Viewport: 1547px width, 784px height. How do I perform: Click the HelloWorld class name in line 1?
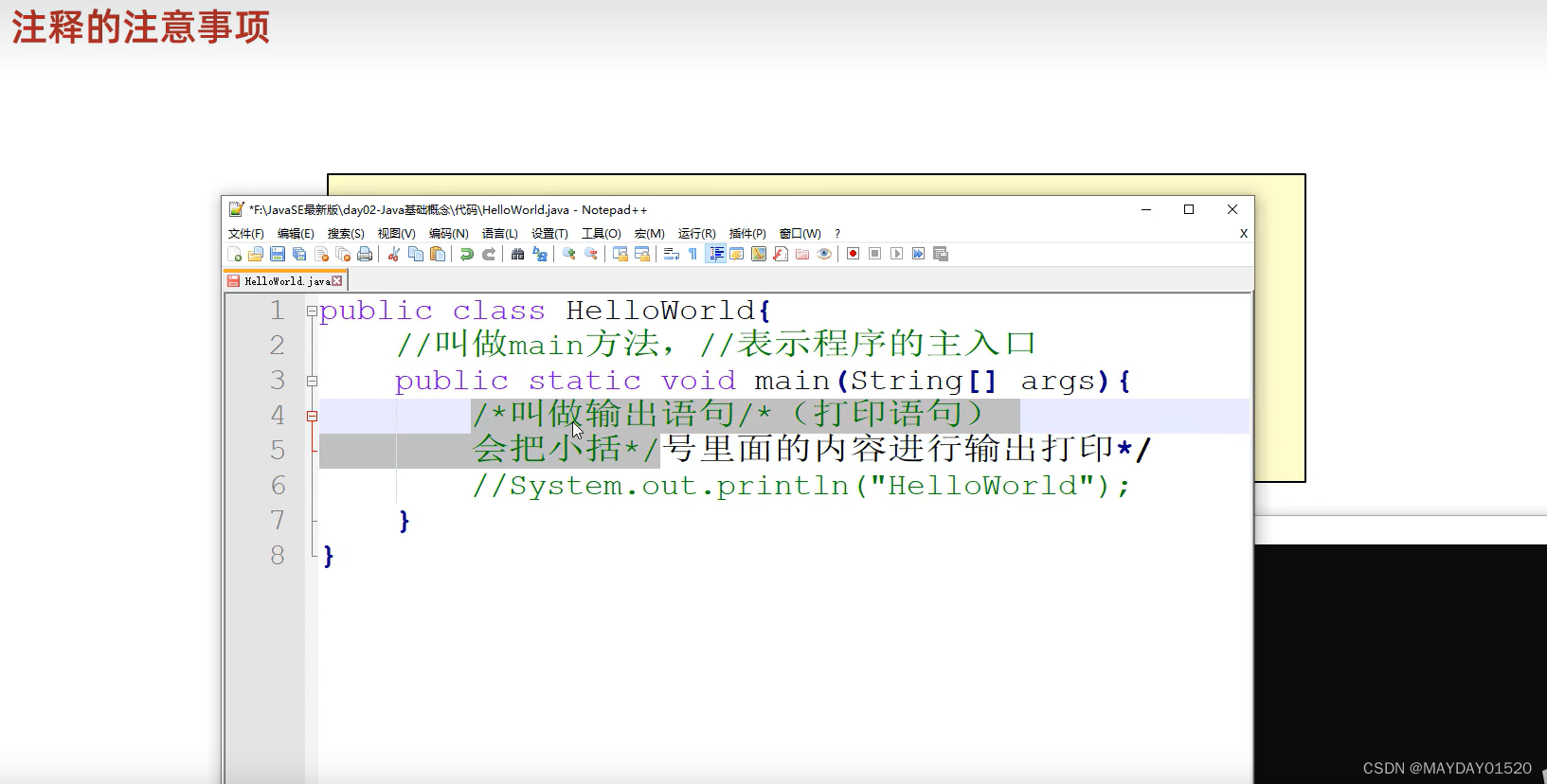tap(660, 311)
